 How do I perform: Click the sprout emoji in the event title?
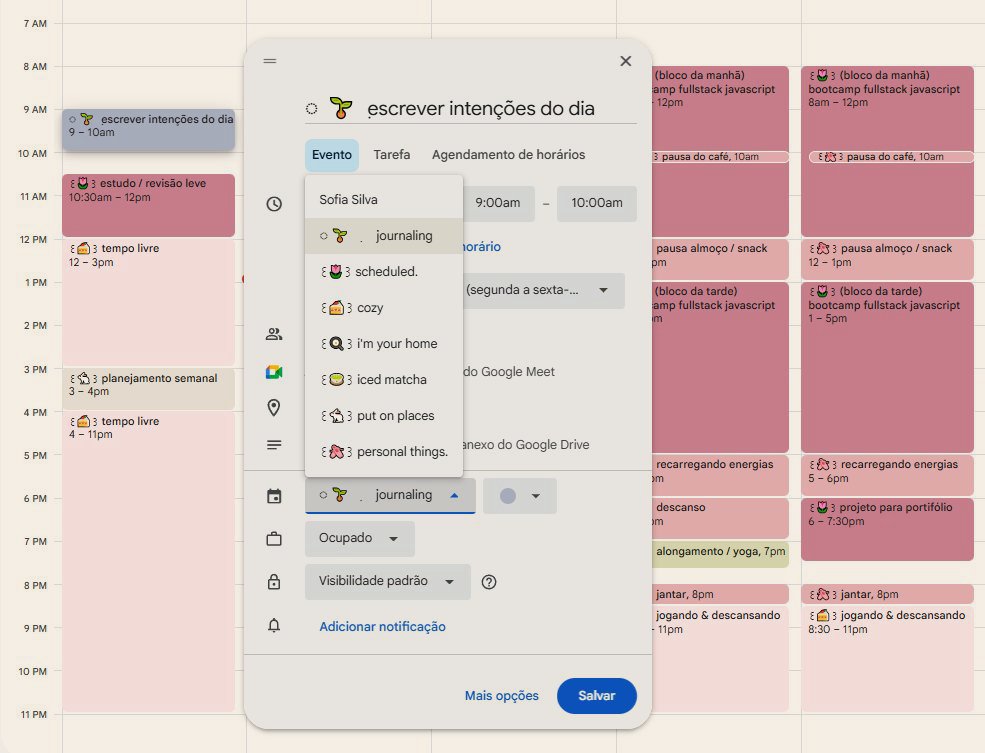pyautogui.click(x=340, y=108)
